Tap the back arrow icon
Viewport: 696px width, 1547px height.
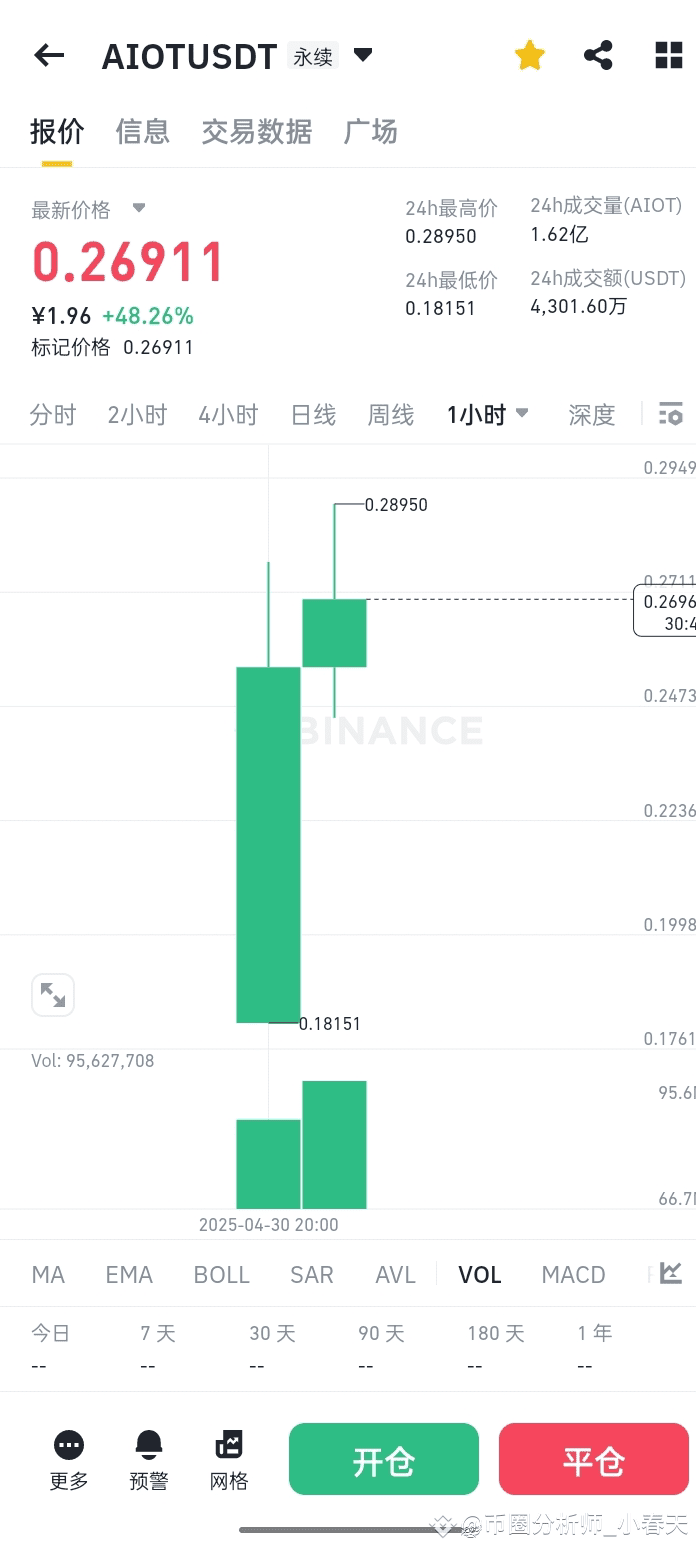point(49,56)
